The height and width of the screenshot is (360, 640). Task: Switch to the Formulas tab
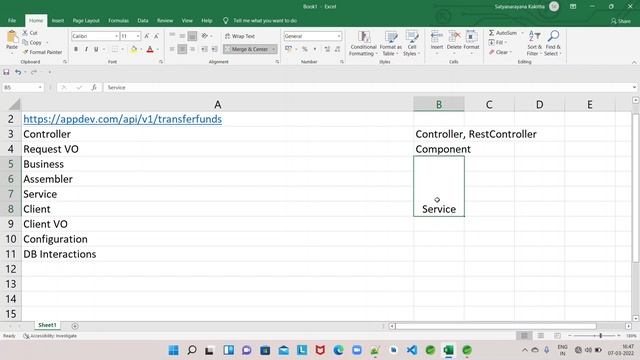coord(118,20)
